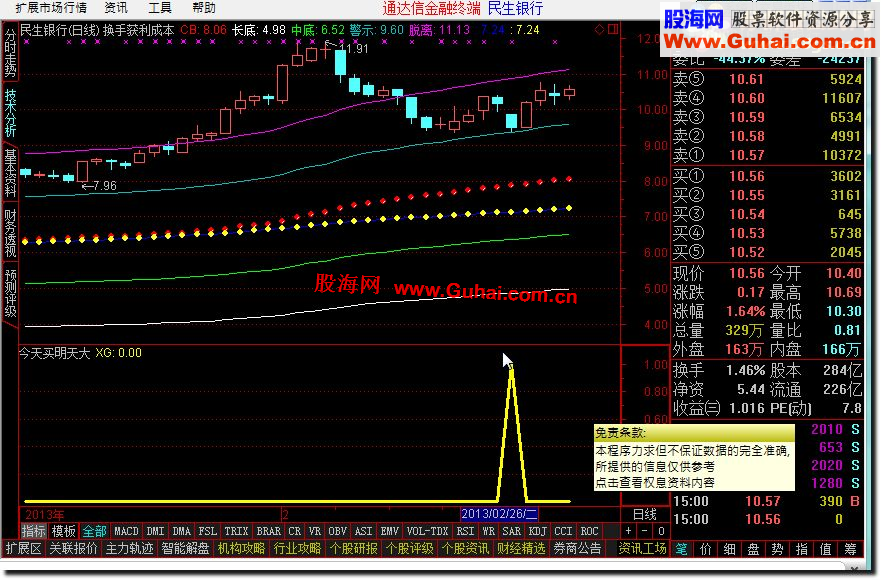Select the 笔 quote panel tab
The height and width of the screenshot is (580, 882).
pos(681,549)
